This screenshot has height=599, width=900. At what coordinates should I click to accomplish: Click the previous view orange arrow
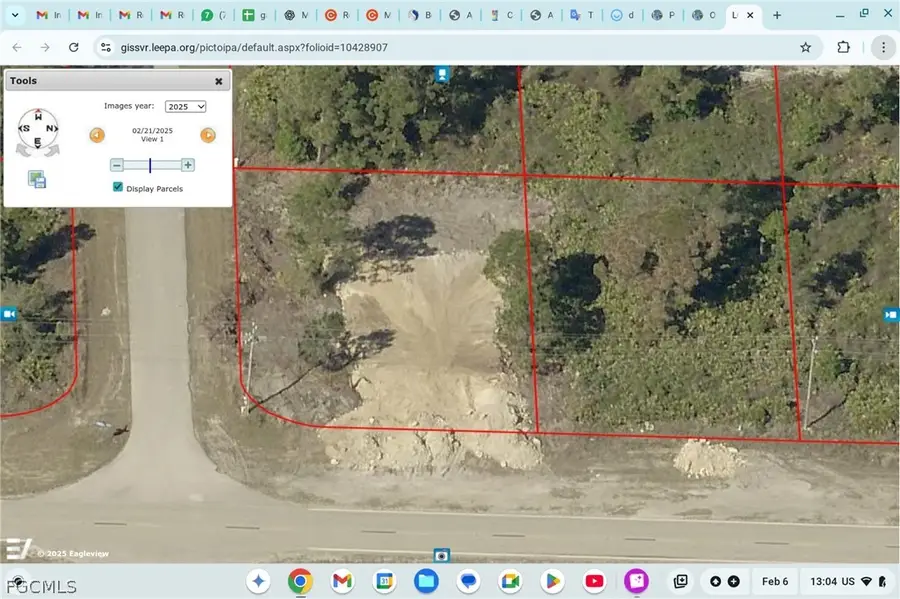point(97,134)
